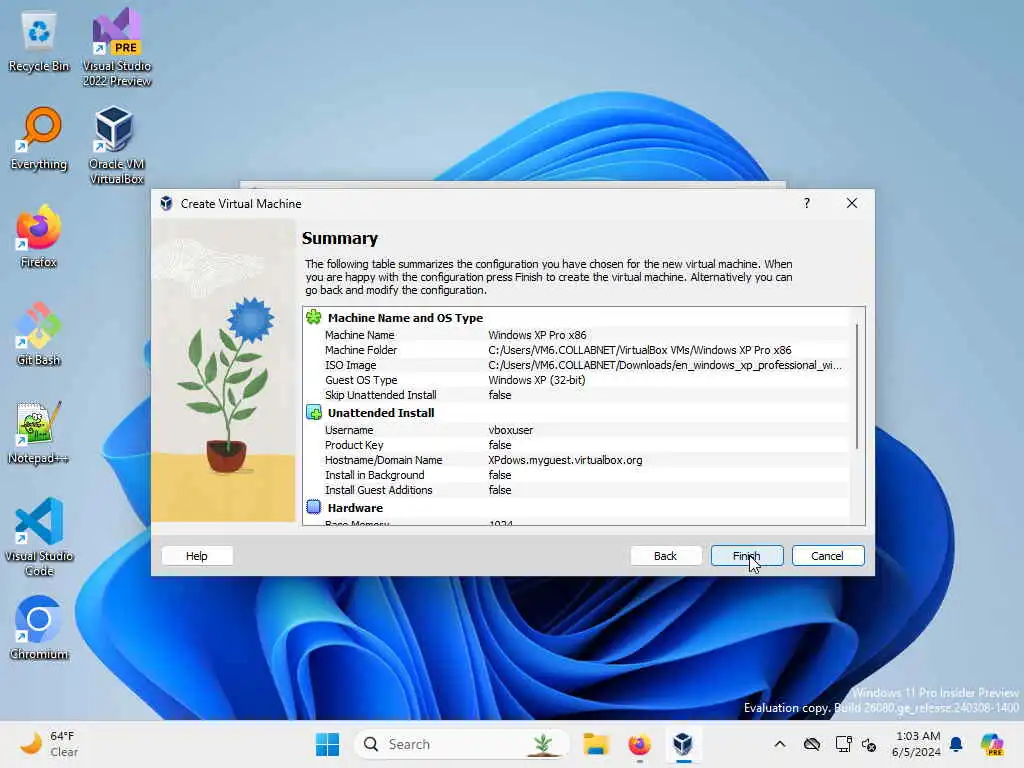Select the Hardware section header

tap(355, 507)
